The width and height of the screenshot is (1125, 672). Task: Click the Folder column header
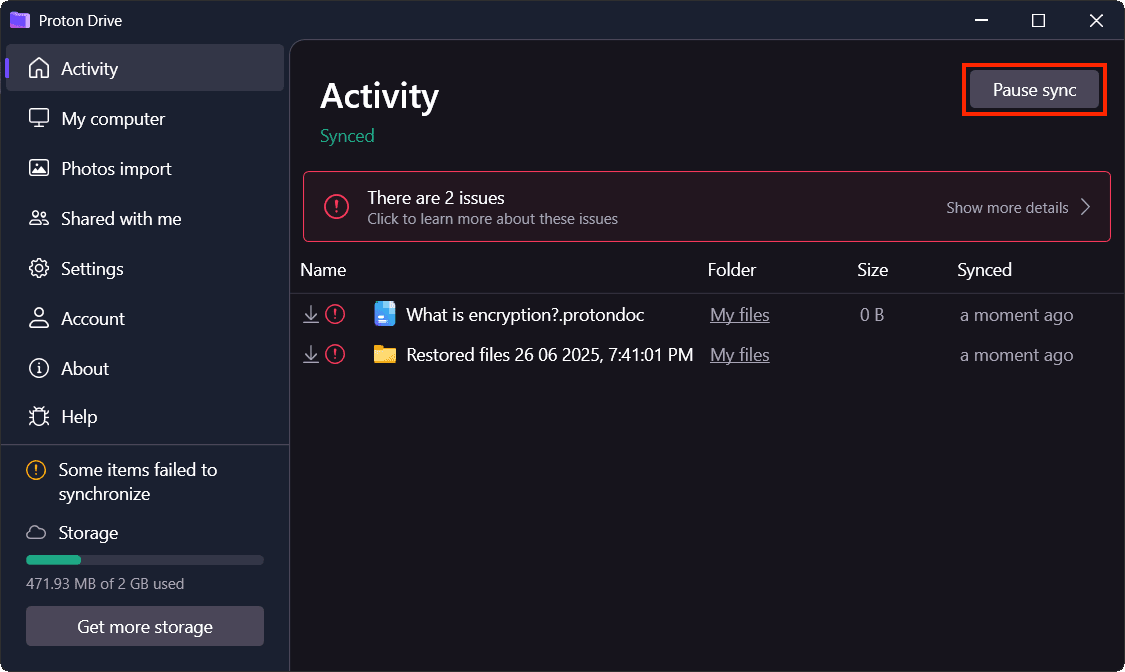pyautogui.click(x=732, y=270)
